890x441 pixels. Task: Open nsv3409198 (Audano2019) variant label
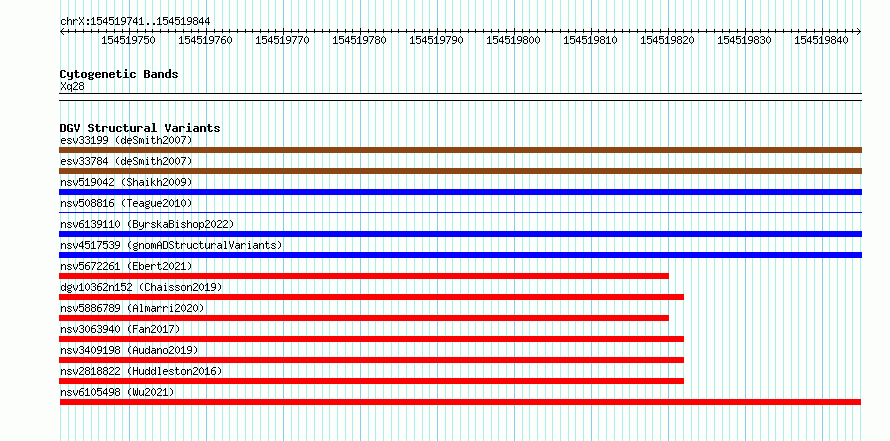[x=129, y=350]
